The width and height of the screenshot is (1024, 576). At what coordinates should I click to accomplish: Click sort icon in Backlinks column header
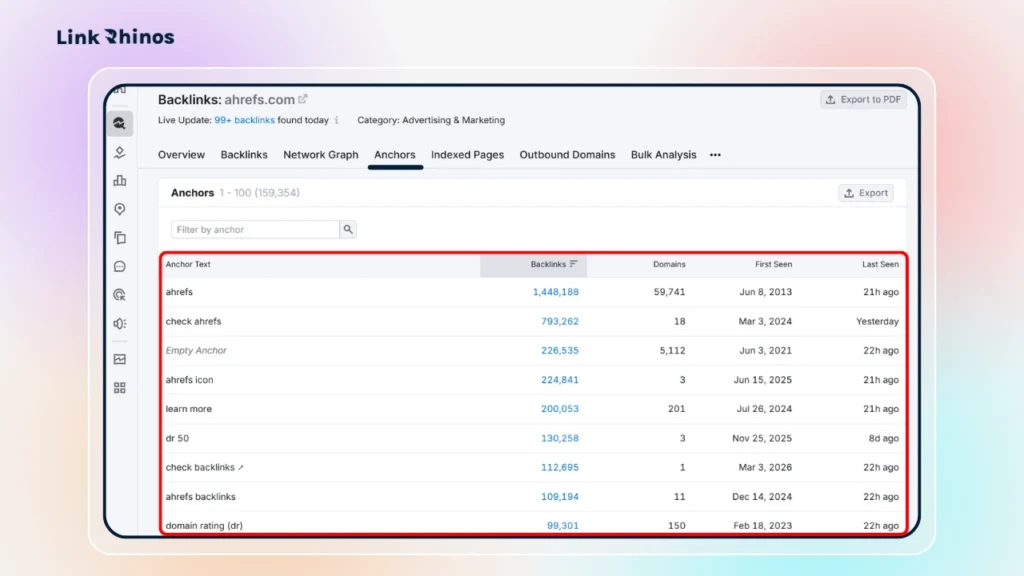tap(573, 264)
